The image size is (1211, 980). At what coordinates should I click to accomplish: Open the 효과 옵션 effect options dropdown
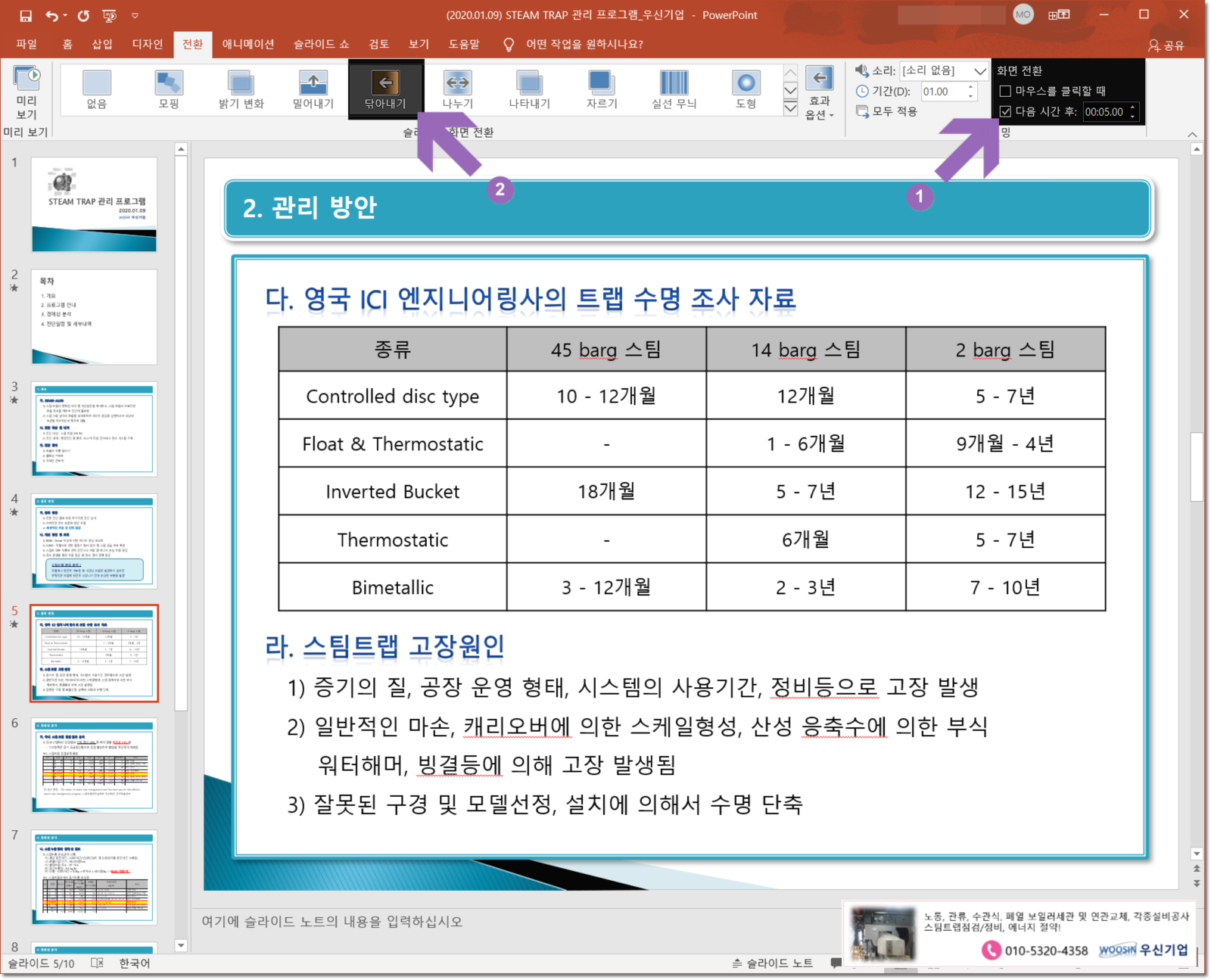(x=820, y=92)
